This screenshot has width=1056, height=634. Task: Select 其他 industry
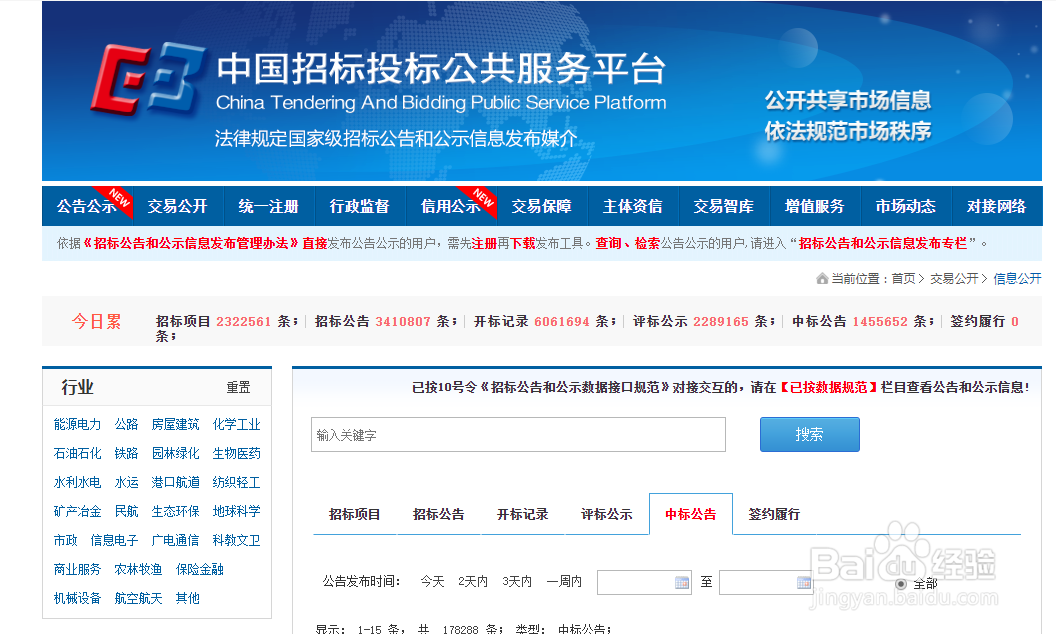(x=188, y=598)
